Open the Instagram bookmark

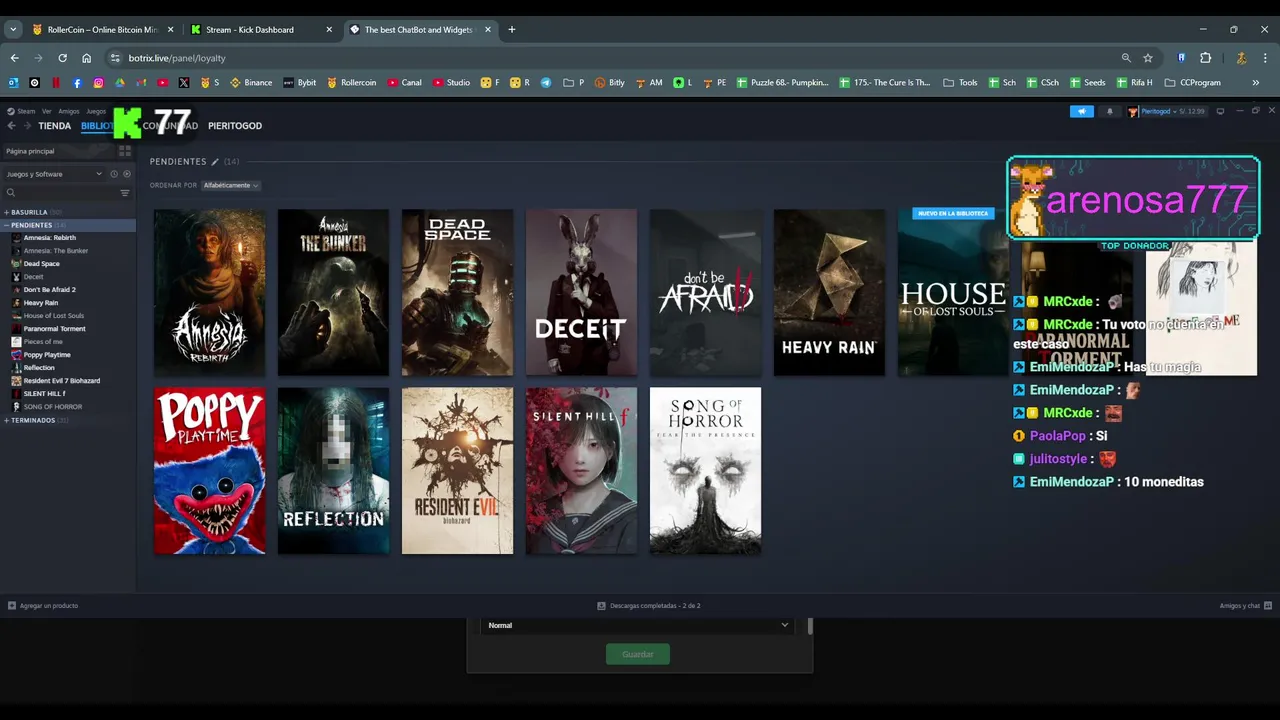[x=98, y=83]
